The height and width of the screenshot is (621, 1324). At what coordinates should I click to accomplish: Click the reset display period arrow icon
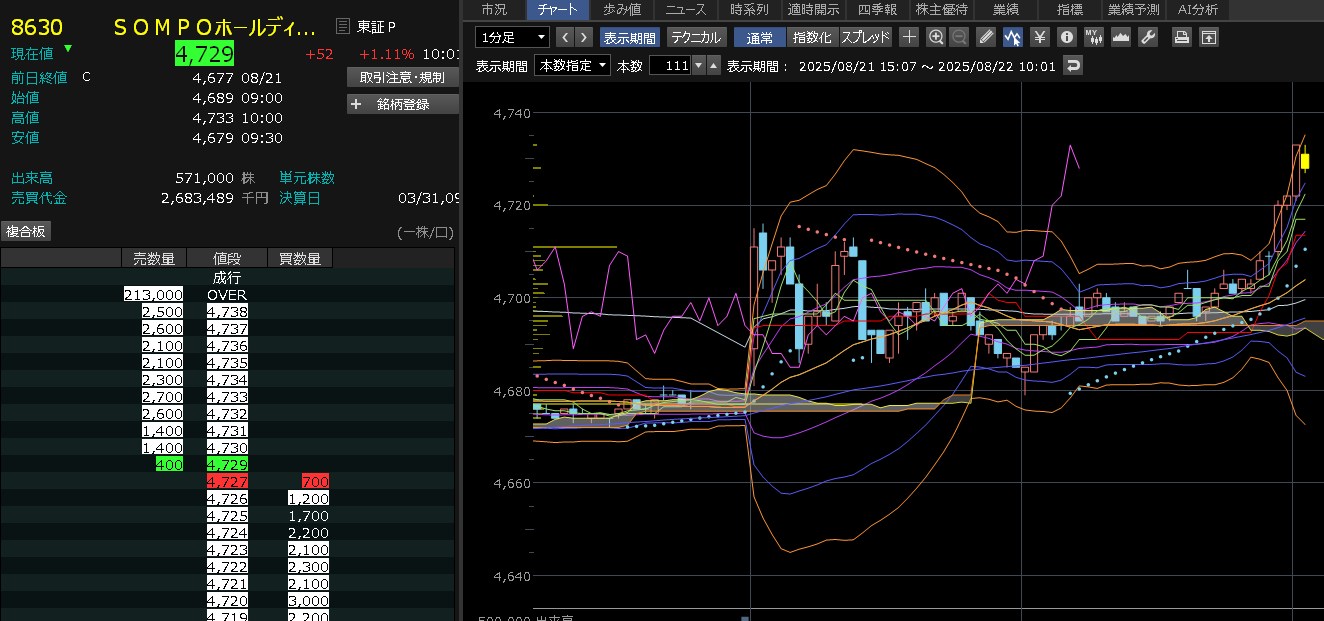point(1073,66)
